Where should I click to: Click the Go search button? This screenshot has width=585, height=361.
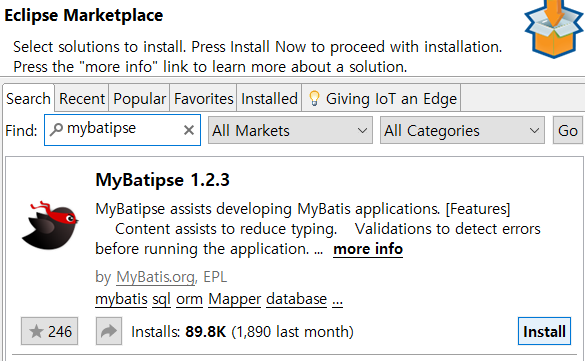[567, 130]
